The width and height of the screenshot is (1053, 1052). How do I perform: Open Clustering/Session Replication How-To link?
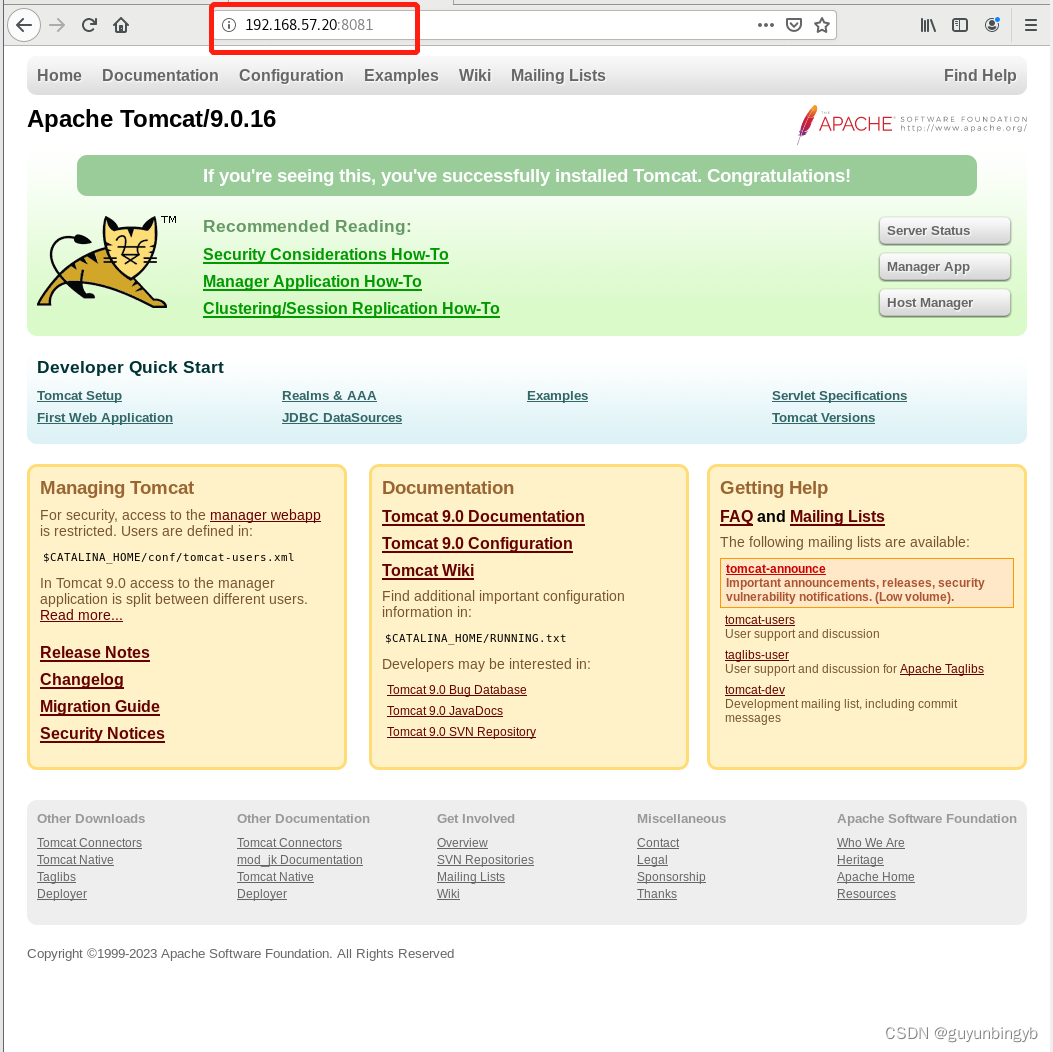[351, 308]
